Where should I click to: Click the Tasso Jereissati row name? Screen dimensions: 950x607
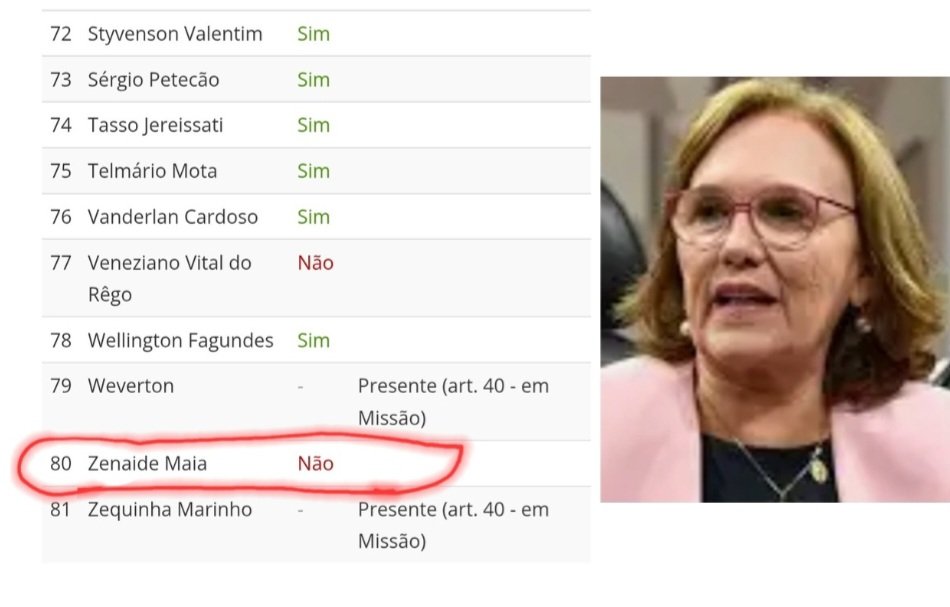156,125
